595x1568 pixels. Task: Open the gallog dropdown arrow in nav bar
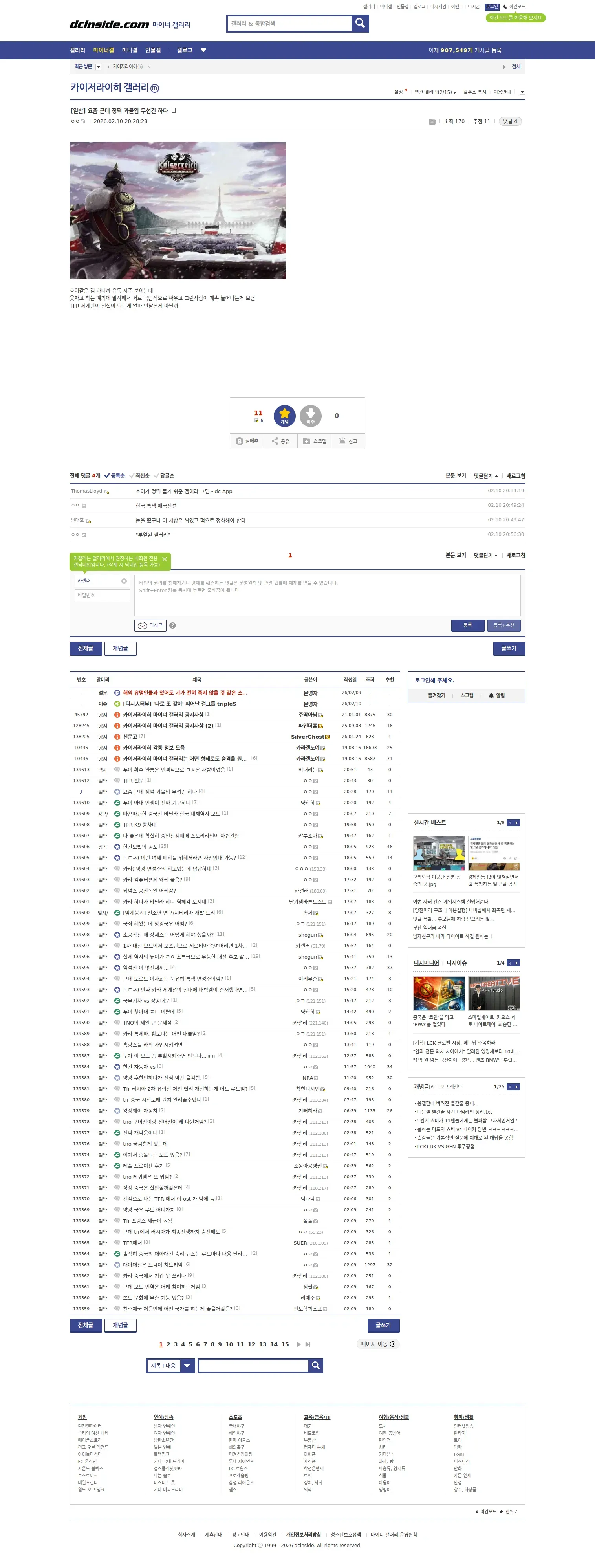coord(203,51)
